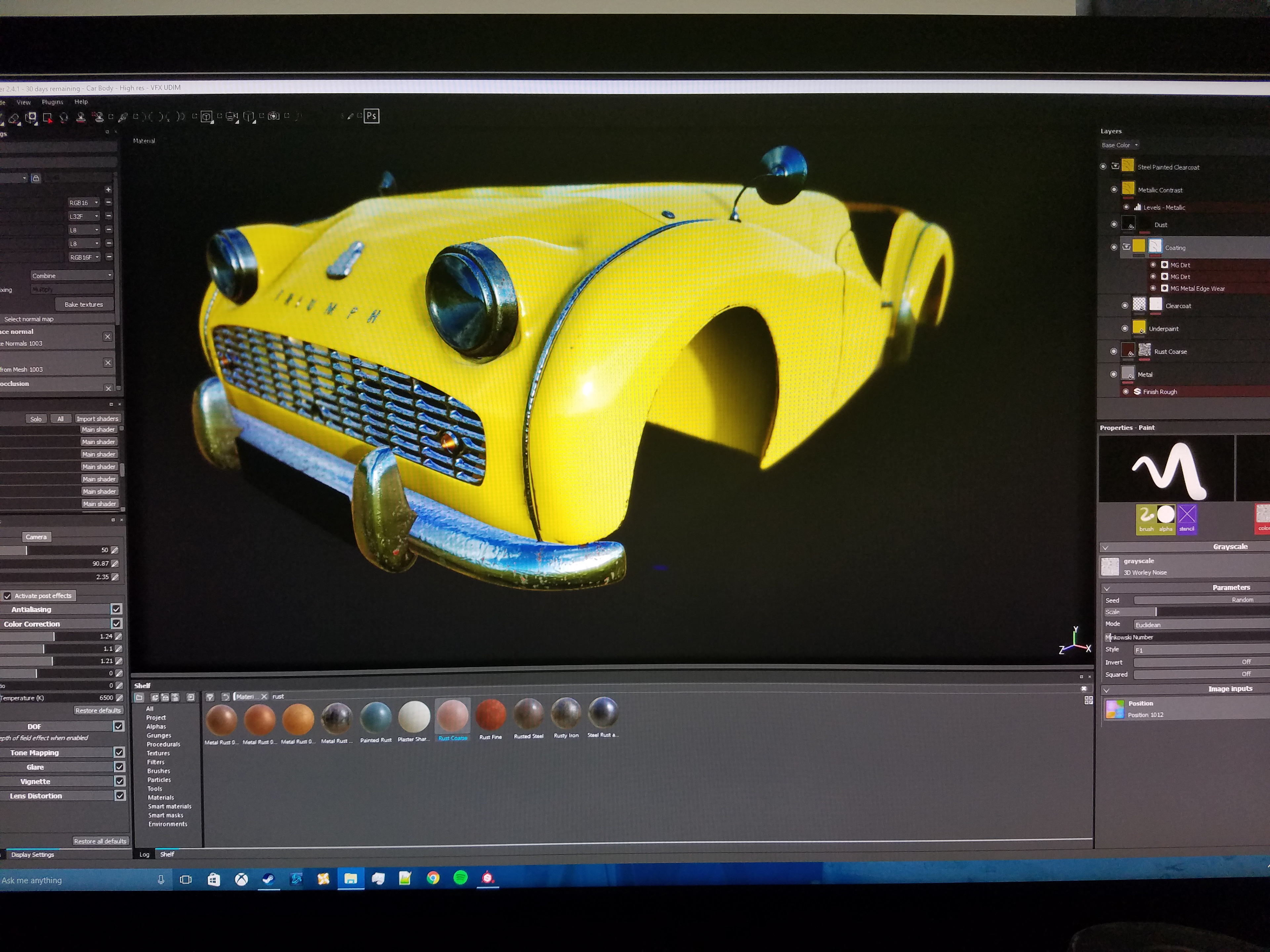The width and height of the screenshot is (1270, 952).
Task: Open the RGB16F format dropdown
Action: coord(84,257)
